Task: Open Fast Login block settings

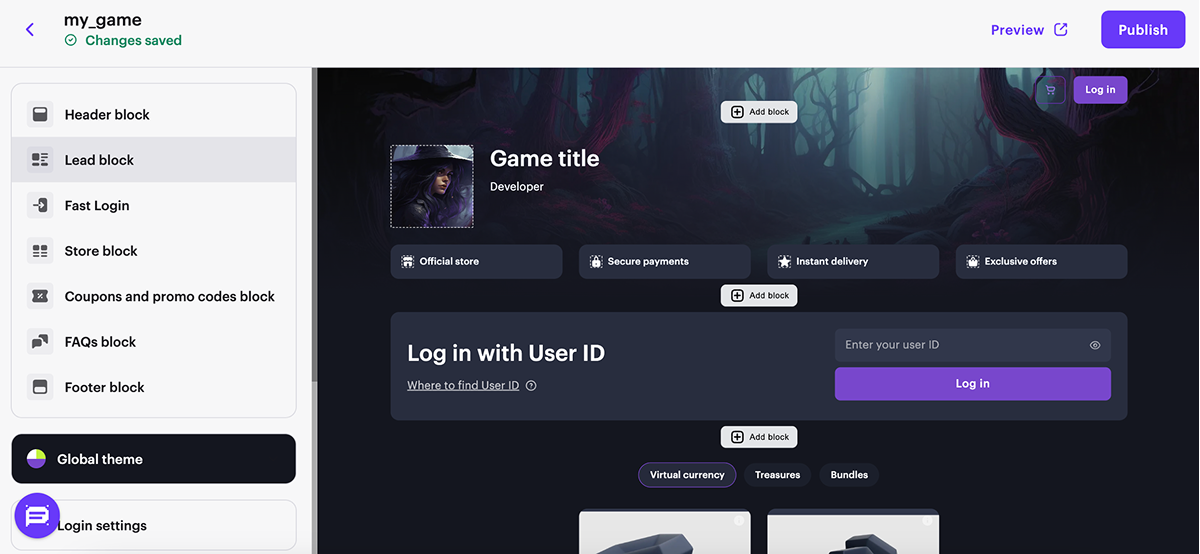Action: tap(97, 206)
